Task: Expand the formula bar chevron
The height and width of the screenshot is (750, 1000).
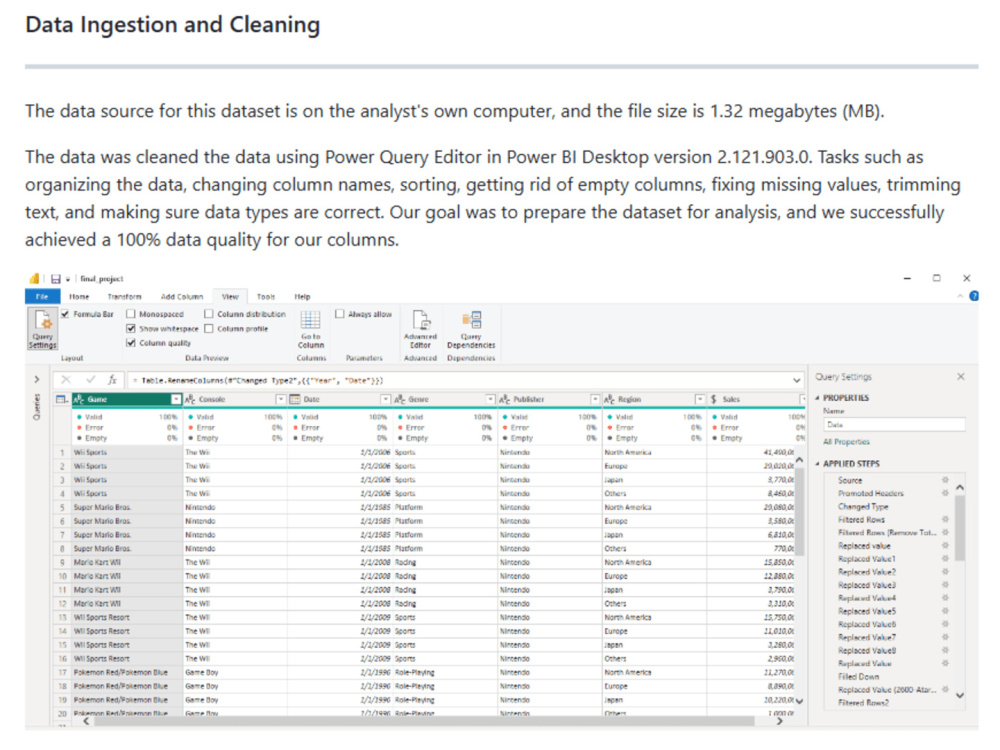Action: pyautogui.click(x=797, y=380)
